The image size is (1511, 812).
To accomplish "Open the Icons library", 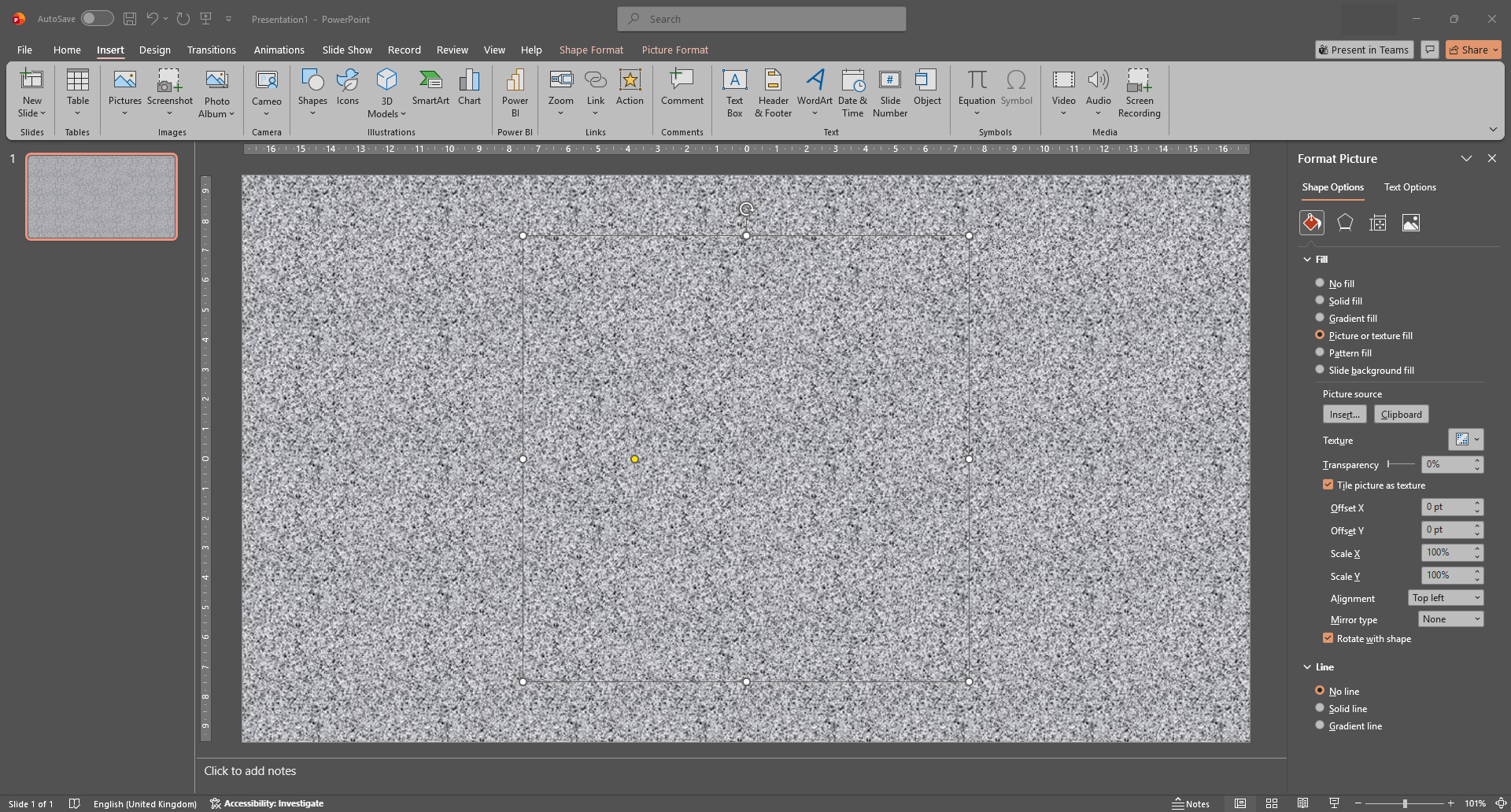I will tap(348, 87).
